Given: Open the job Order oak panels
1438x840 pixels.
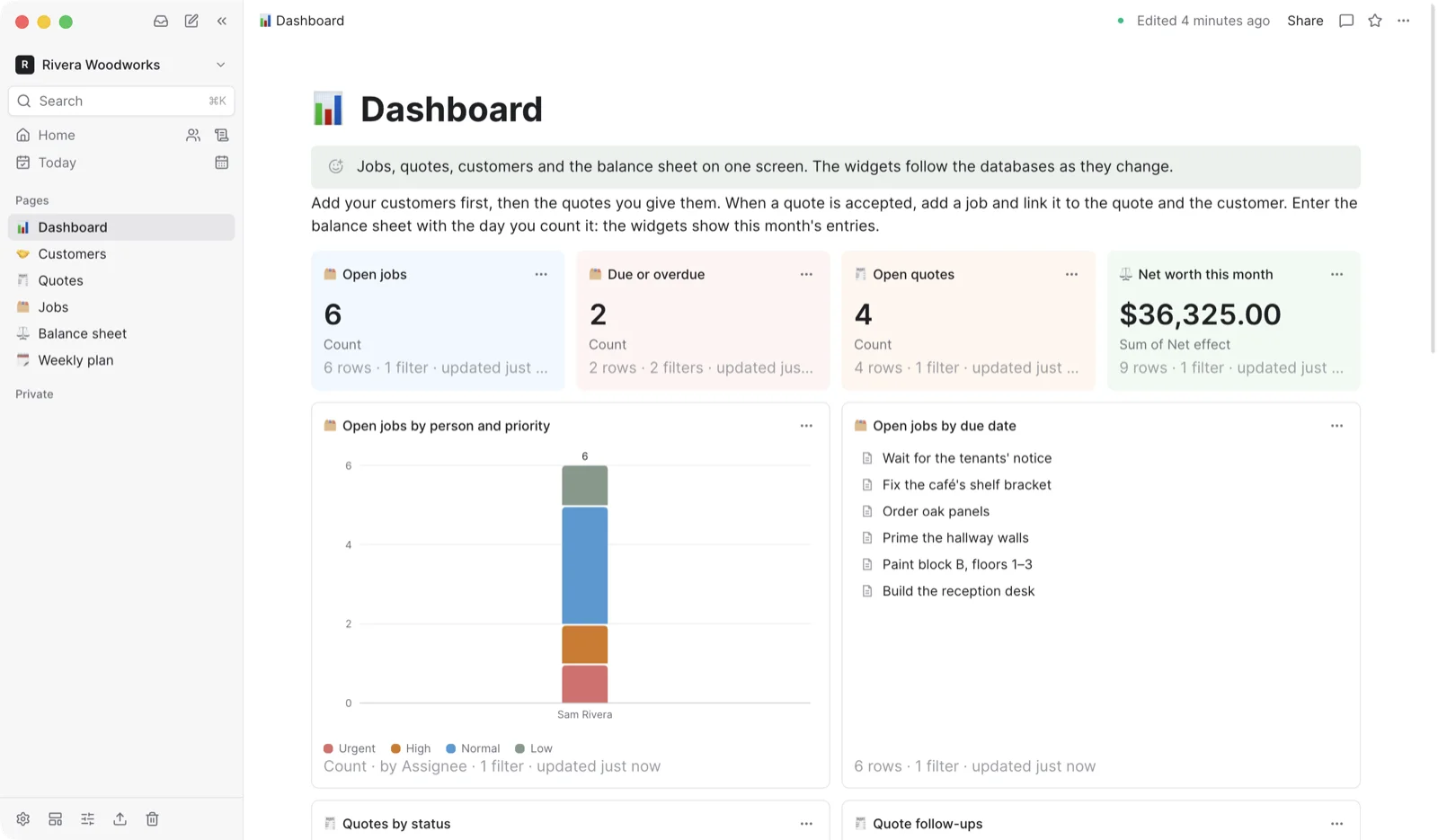Looking at the screenshot, I should click(x=936, y=511).
